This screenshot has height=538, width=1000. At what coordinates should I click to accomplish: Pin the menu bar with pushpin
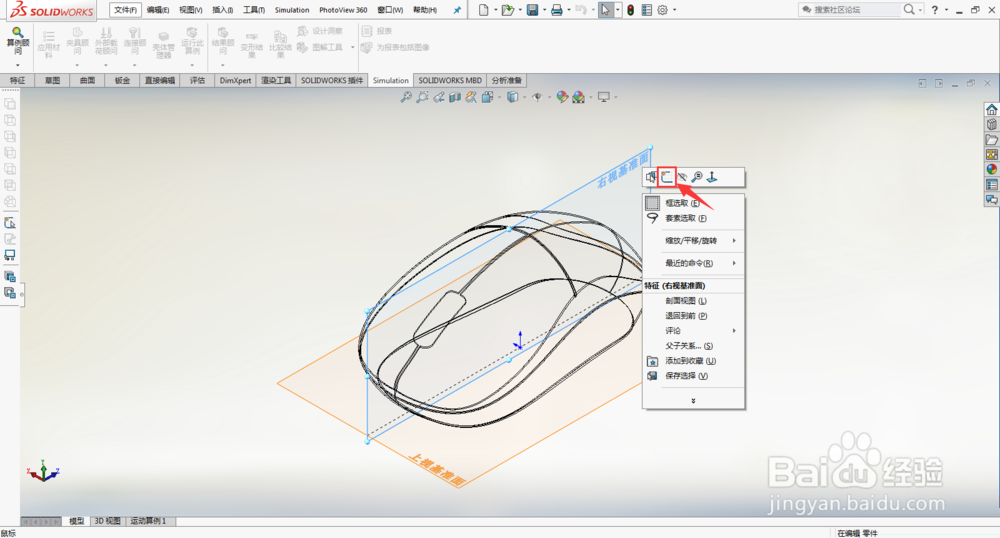[457, 10]
